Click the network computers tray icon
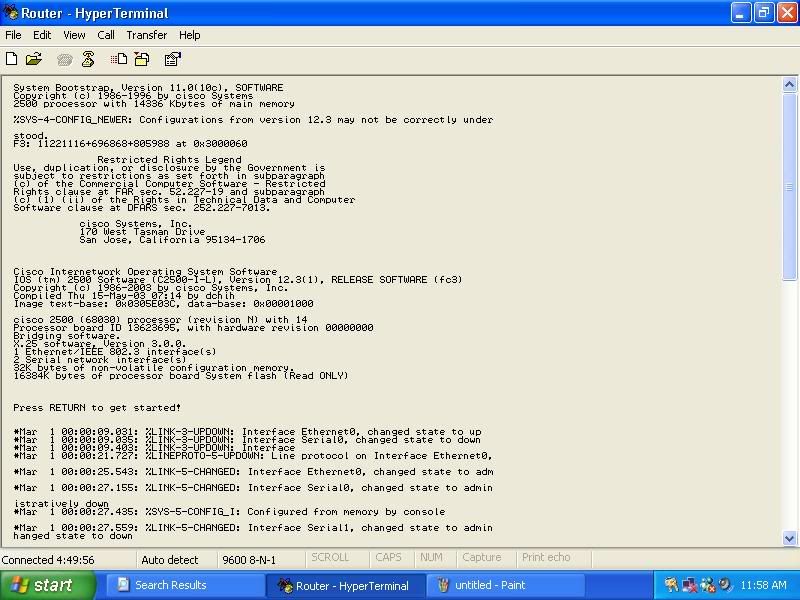 pyautogui.click(x=689, y=585)
